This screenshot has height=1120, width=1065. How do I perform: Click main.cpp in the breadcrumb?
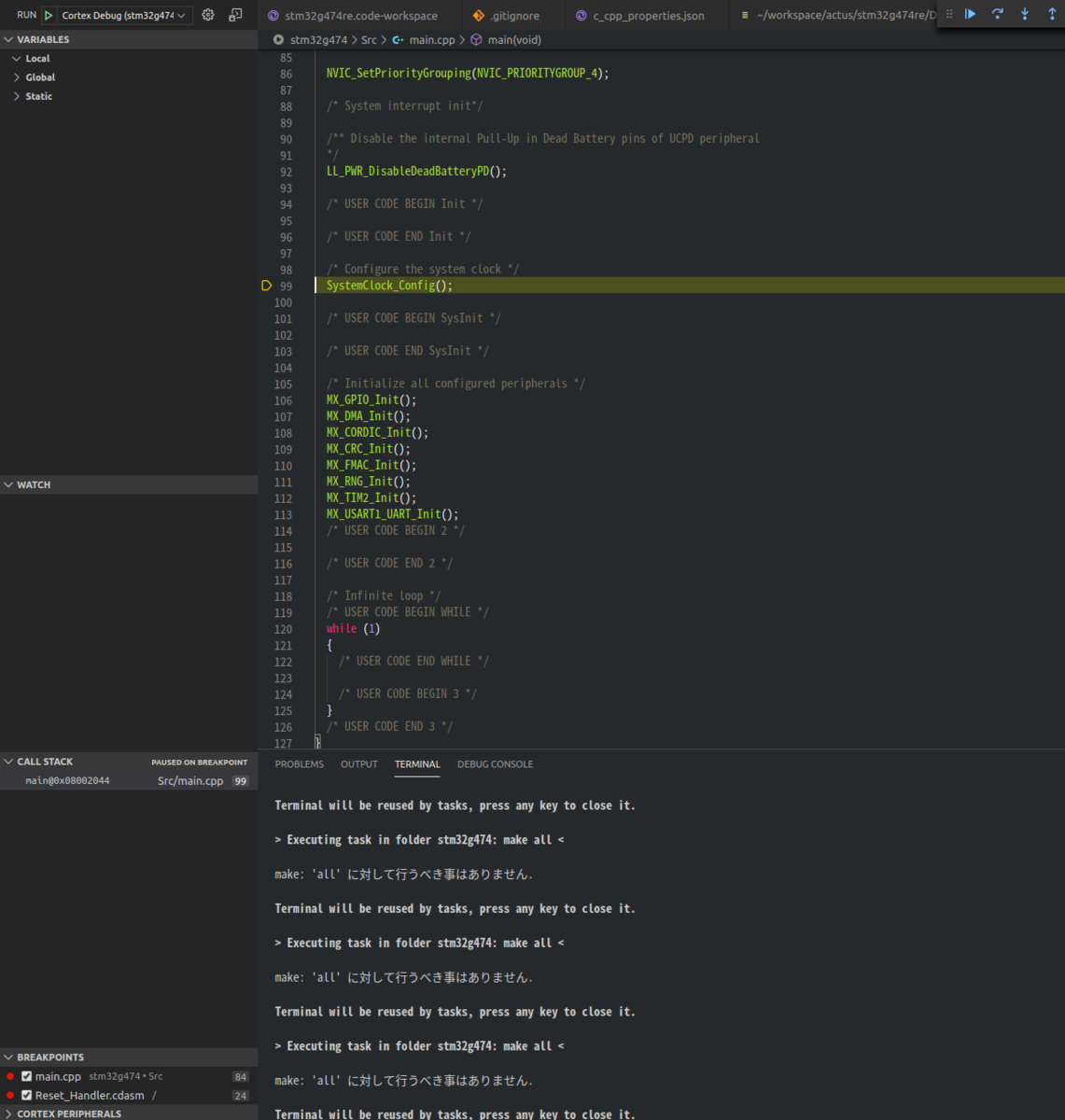tap(432, 40)
